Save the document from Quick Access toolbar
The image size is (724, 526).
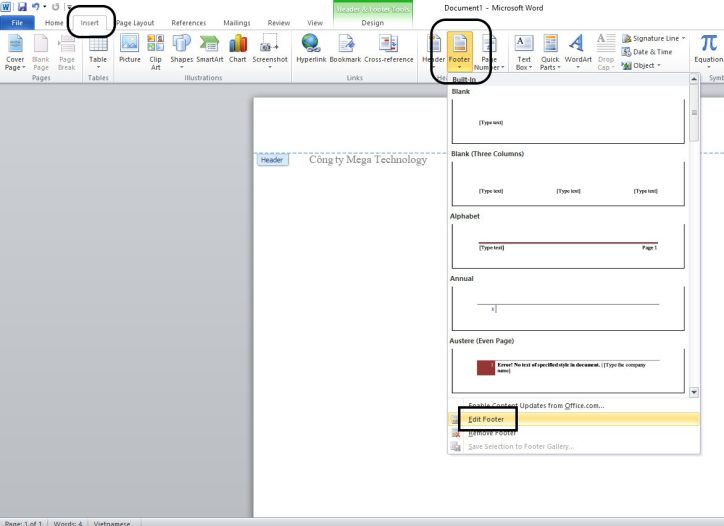click(22, 7)
